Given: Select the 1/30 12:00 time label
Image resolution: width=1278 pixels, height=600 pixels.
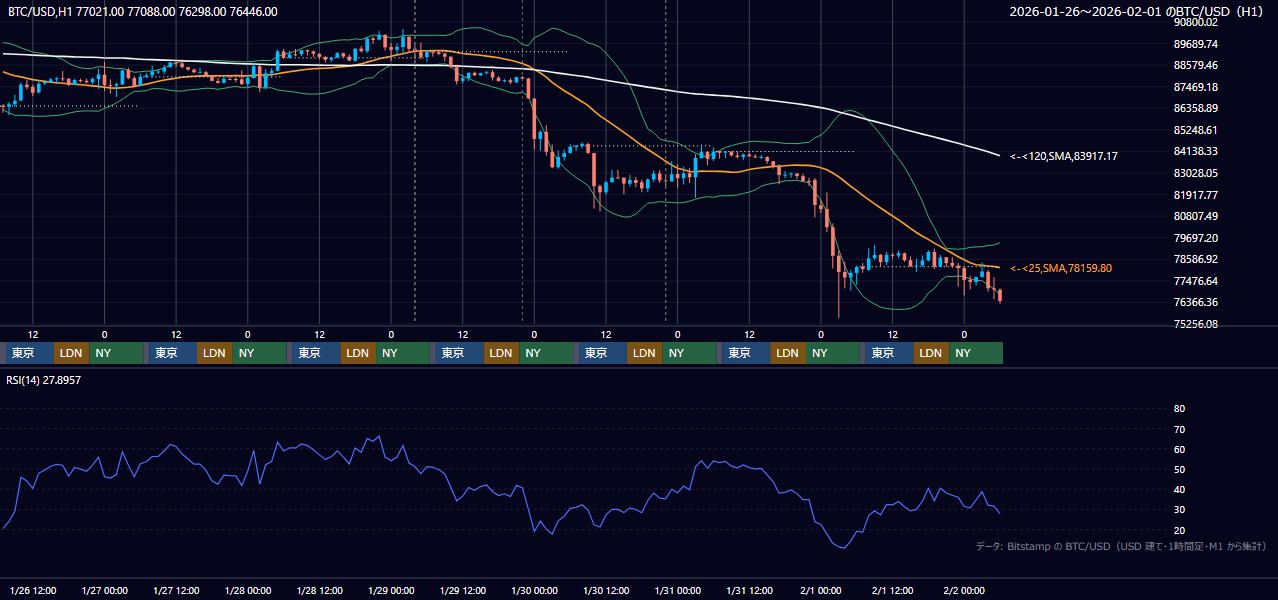Looking at the screenshot, I should click(x=606, y=590).
